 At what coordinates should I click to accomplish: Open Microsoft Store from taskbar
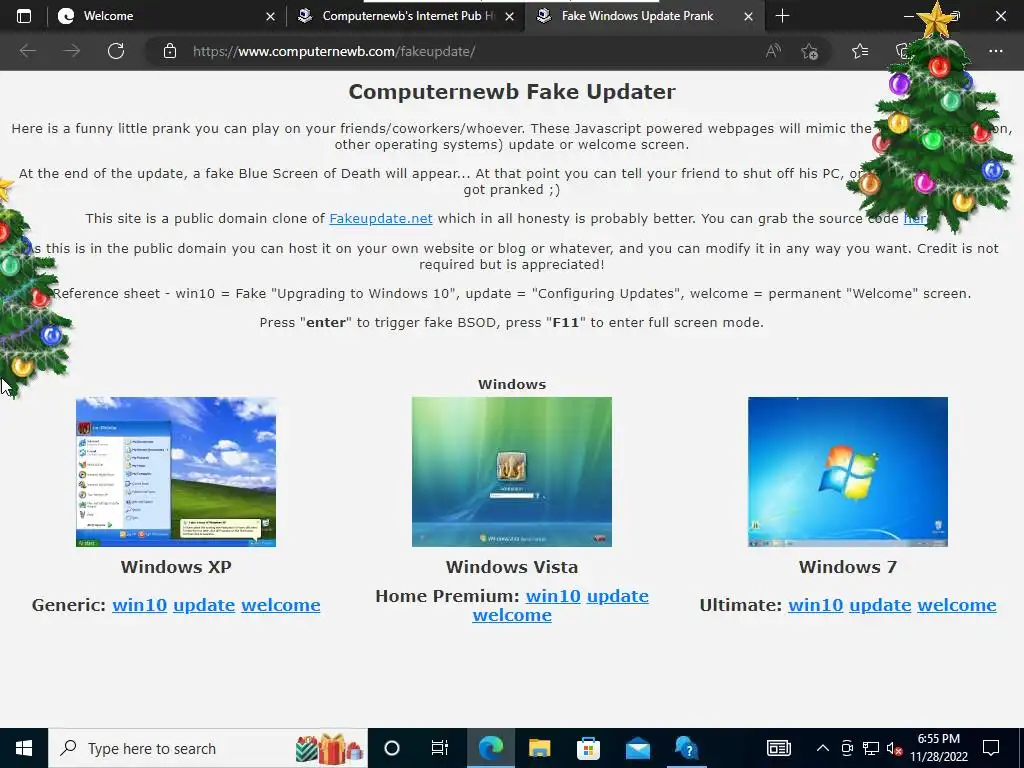[588, 748]
